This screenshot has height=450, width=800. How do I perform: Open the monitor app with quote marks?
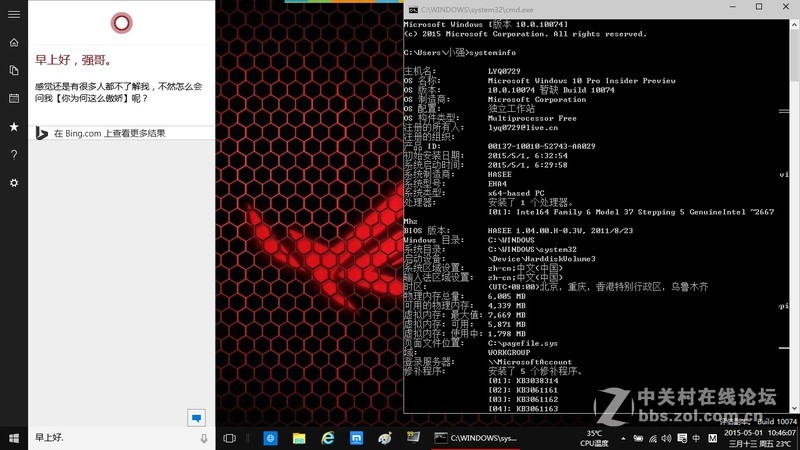pyautogui.click(x=413, y=437)
